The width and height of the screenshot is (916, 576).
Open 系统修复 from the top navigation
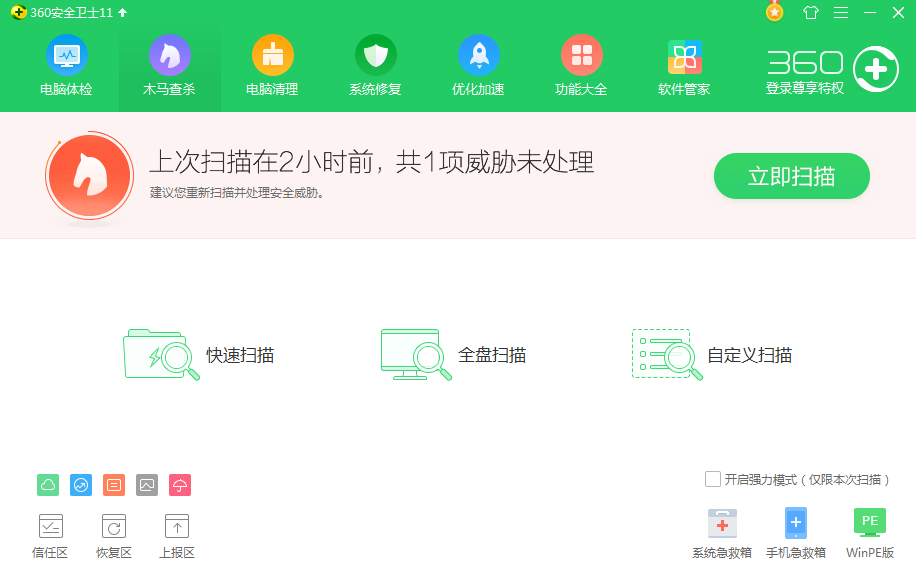tap(375, 66)
